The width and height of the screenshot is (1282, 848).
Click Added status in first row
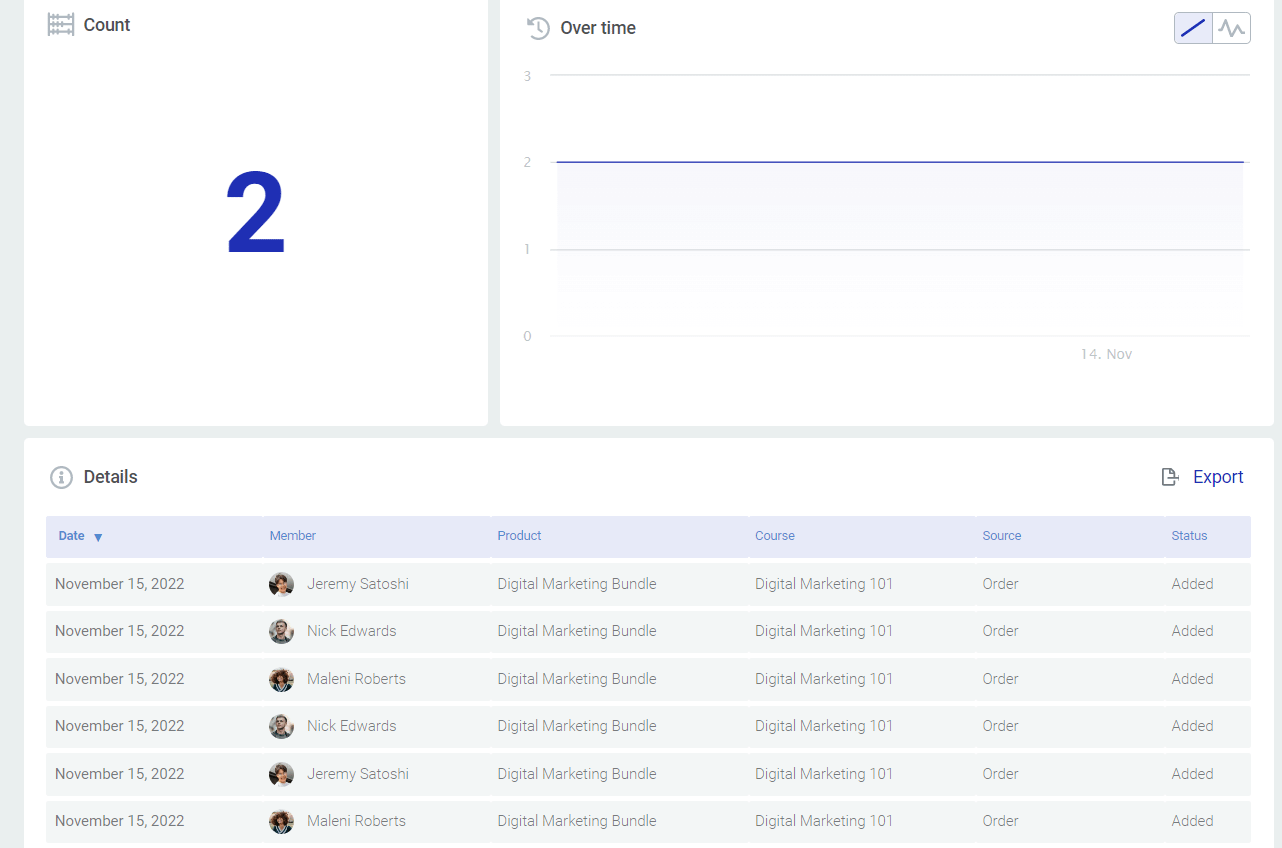coord(1192,584)
